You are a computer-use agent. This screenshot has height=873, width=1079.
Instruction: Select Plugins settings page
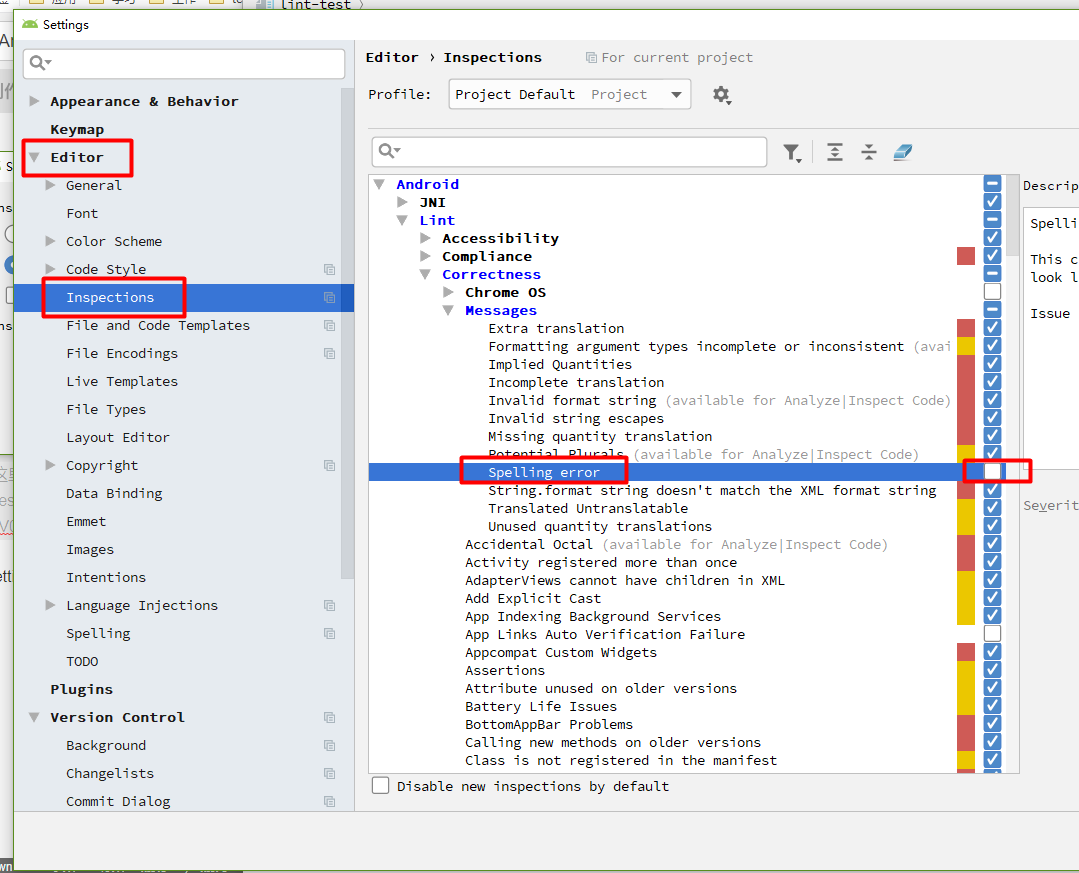[x=81, y=689]
